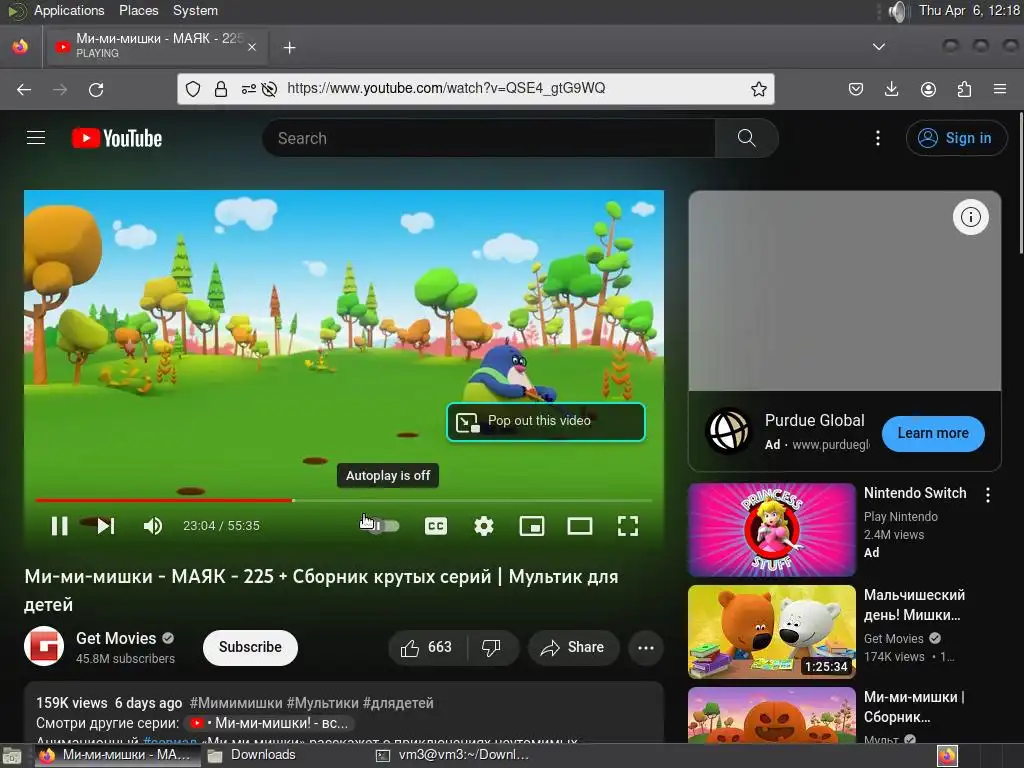Click Learn more on Purdue Global ad

(x=933, y=433)
